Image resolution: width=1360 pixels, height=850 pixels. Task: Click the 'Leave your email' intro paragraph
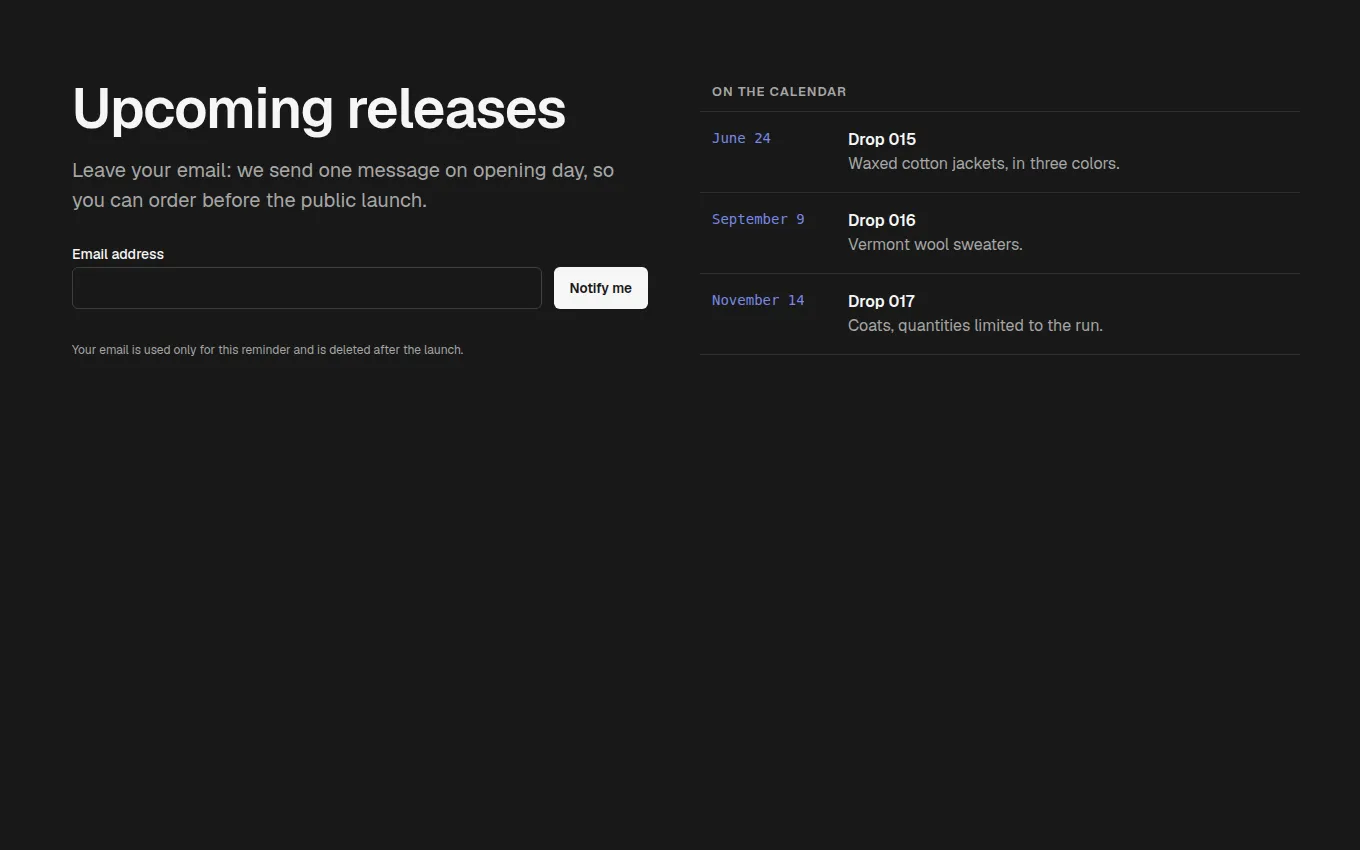[x=343, y=185]
